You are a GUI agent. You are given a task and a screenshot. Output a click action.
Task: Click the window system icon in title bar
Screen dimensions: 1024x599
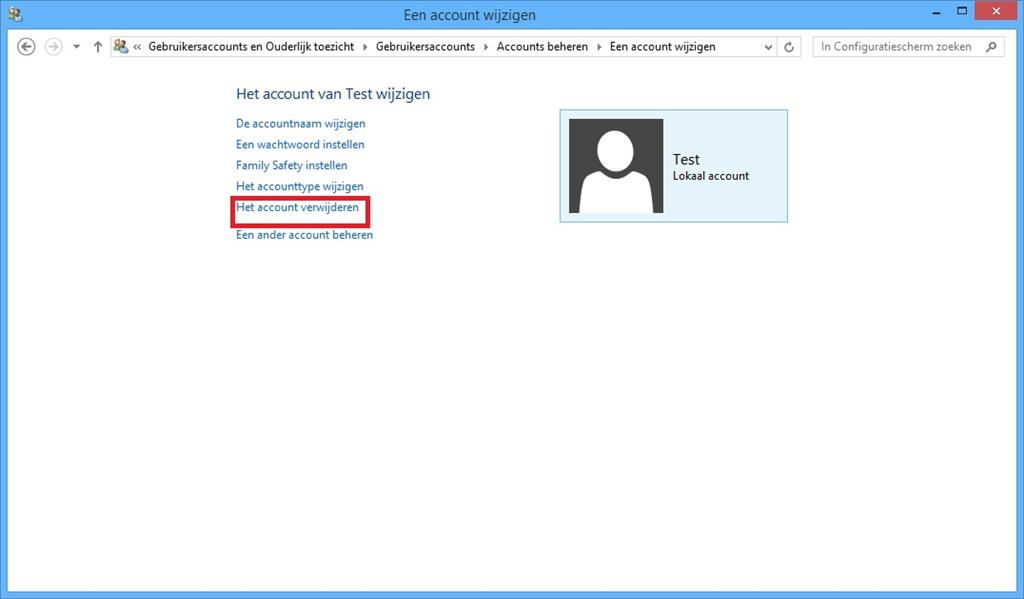14,14
